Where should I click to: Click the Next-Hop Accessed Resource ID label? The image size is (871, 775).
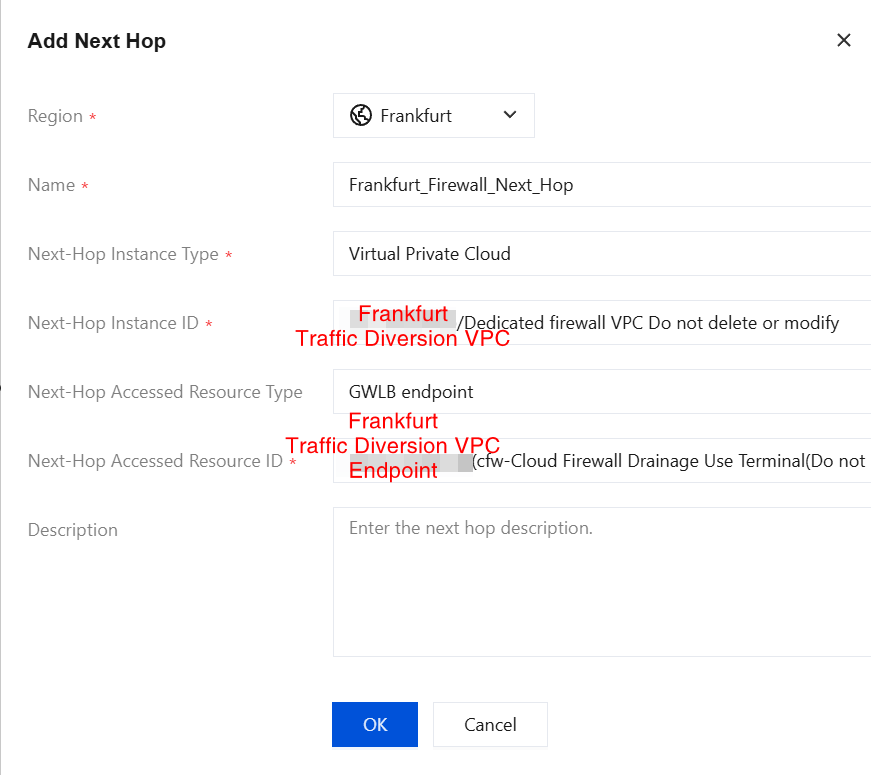(155, 461)
